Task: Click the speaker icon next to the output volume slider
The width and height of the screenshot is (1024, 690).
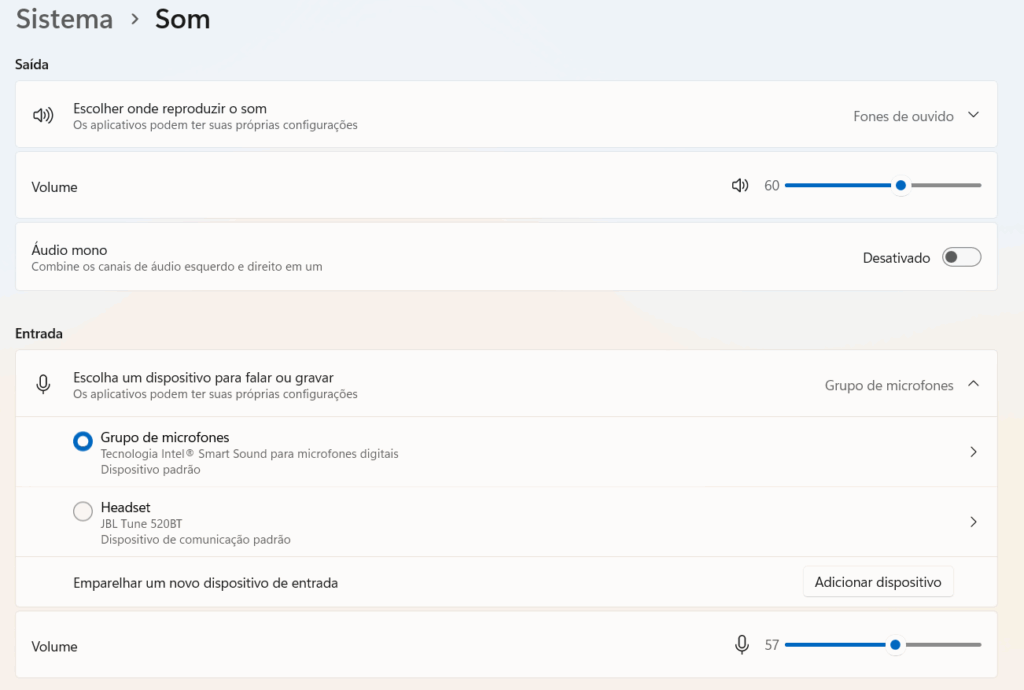Action: tap(739, 185)
